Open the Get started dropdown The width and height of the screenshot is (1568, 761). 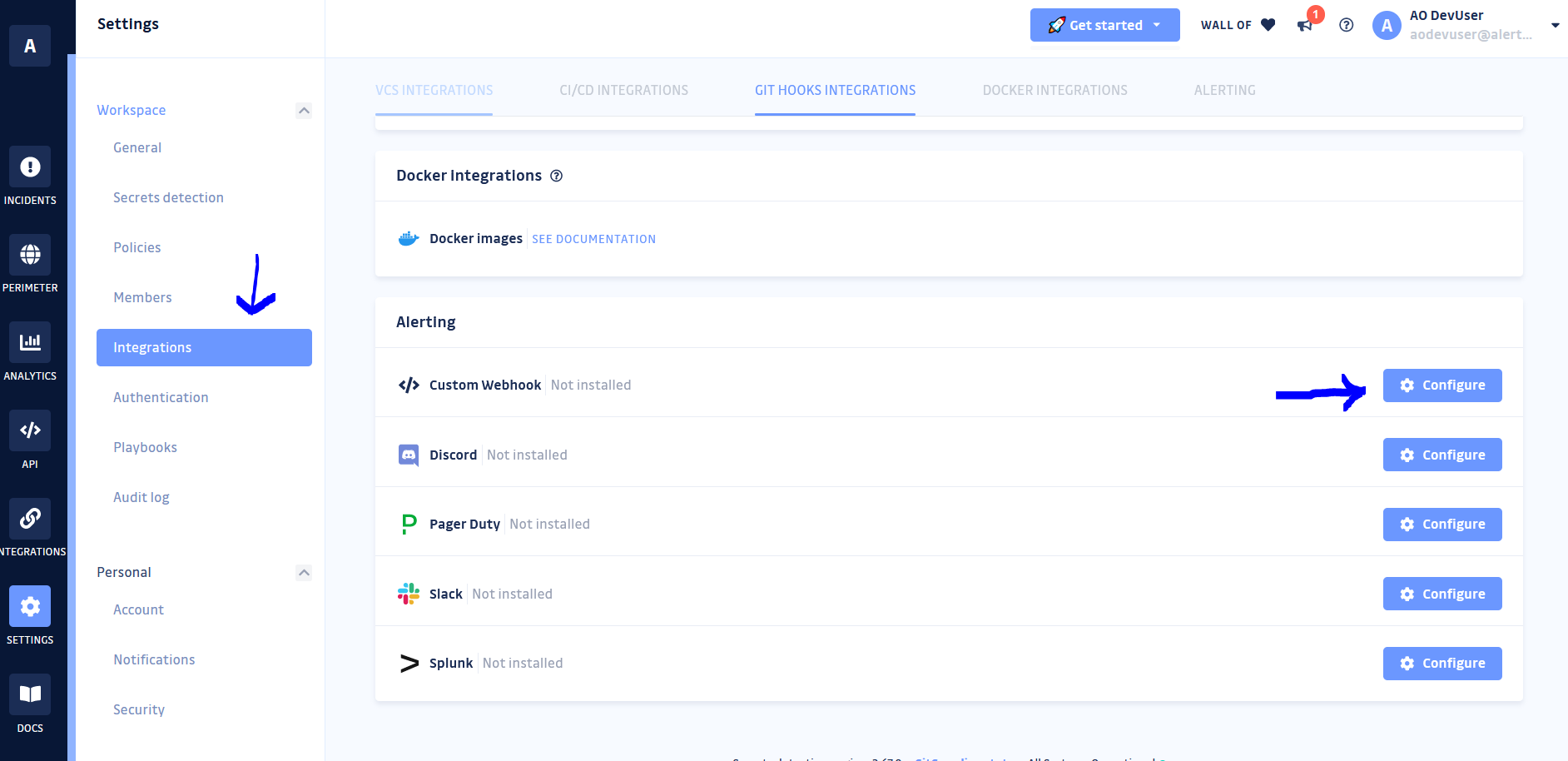[1104, 25]
